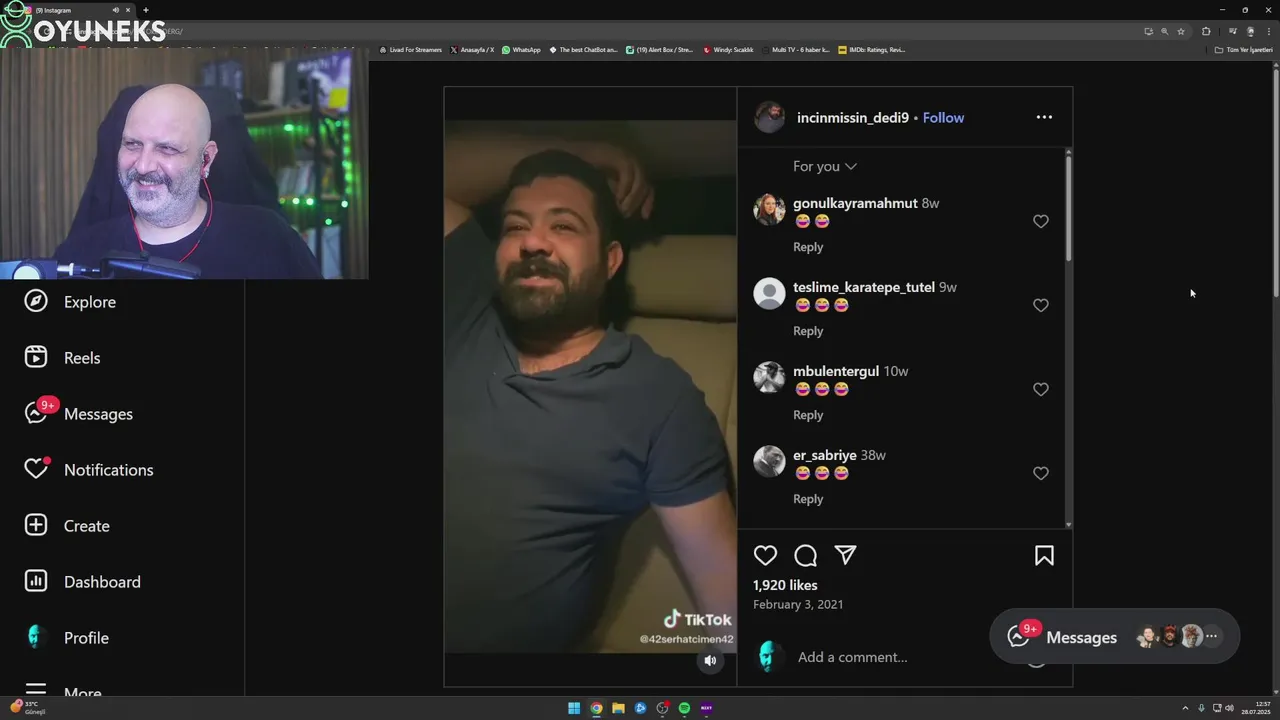
Task: Open the WhatsApp bookmark
Action: (x=521, y=50)
